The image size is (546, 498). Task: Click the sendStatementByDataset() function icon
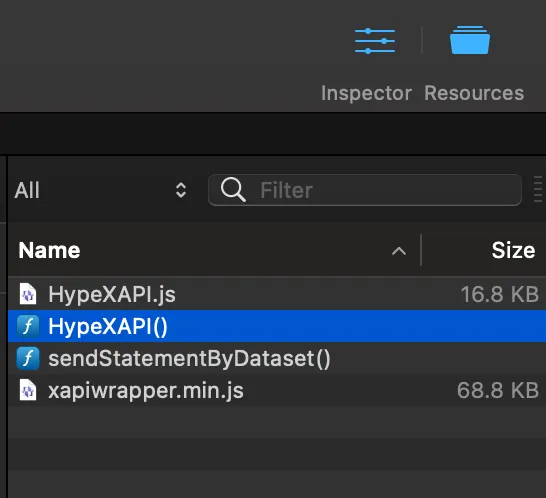(28, 358)
